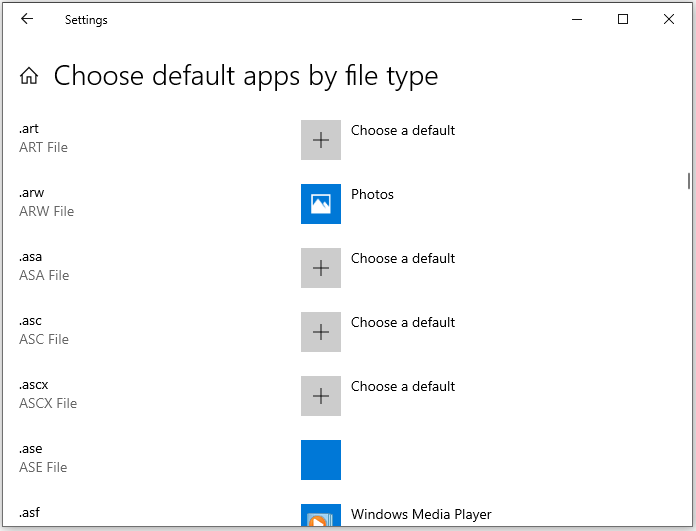
Task: Choose a default for .asa files
Action: [x=403, y=258]
